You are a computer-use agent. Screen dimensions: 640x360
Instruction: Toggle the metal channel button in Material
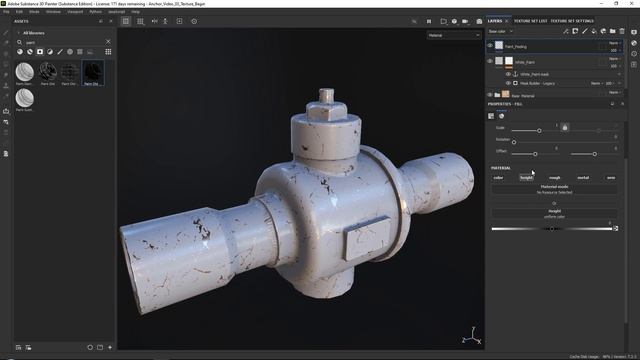pos(583,178)
